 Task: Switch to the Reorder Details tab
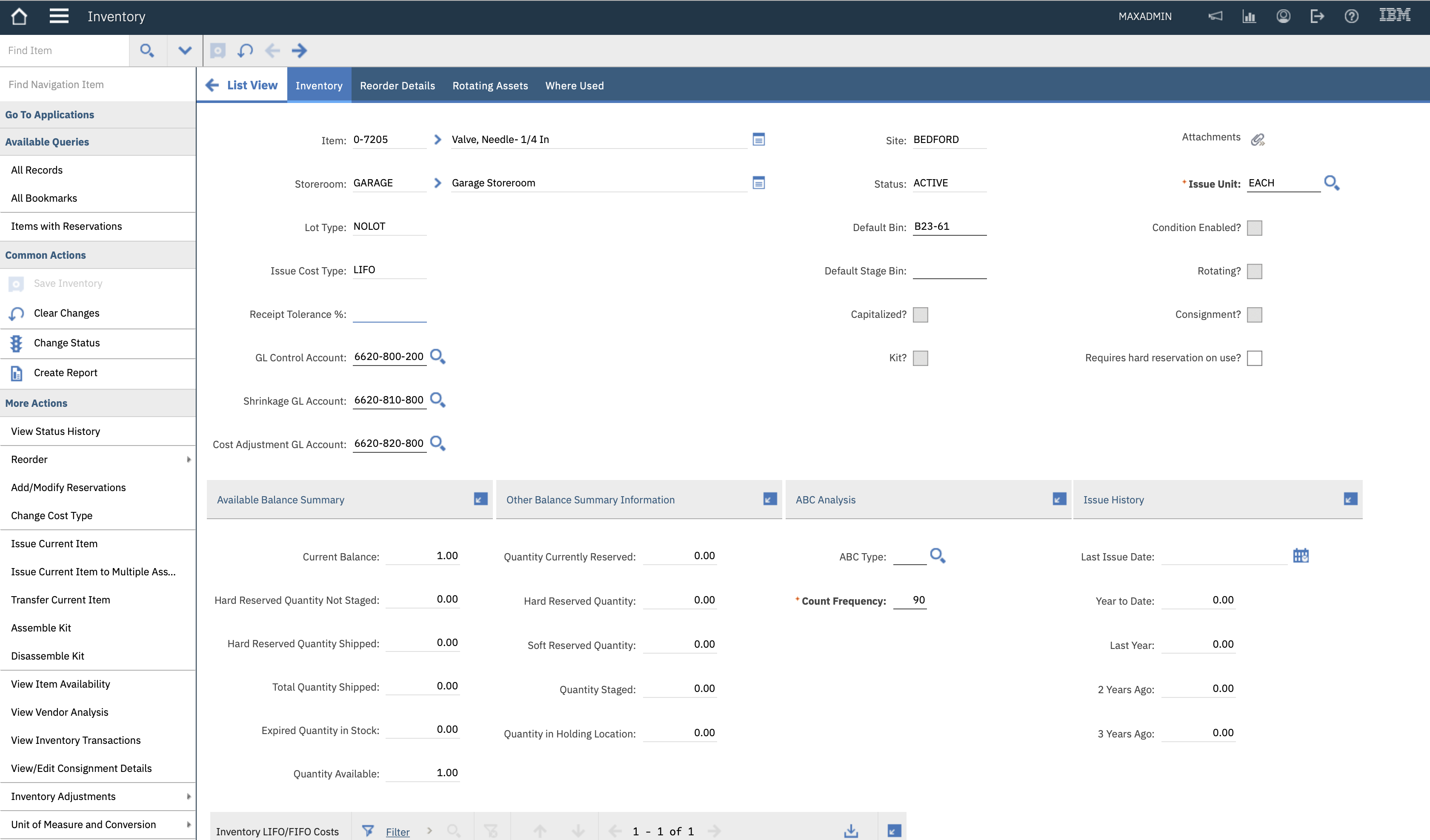click(x=397, y=86)
